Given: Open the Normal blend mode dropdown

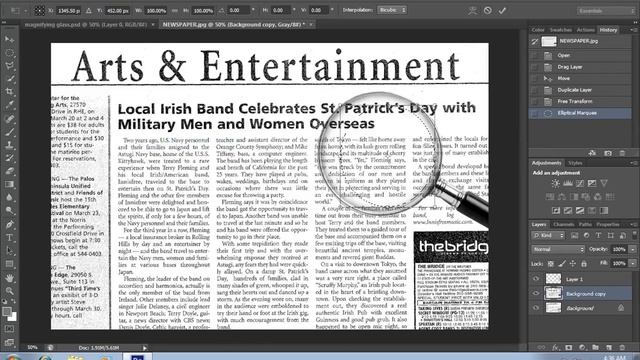Looking at the screenshot, I should (x=558, y=249).
